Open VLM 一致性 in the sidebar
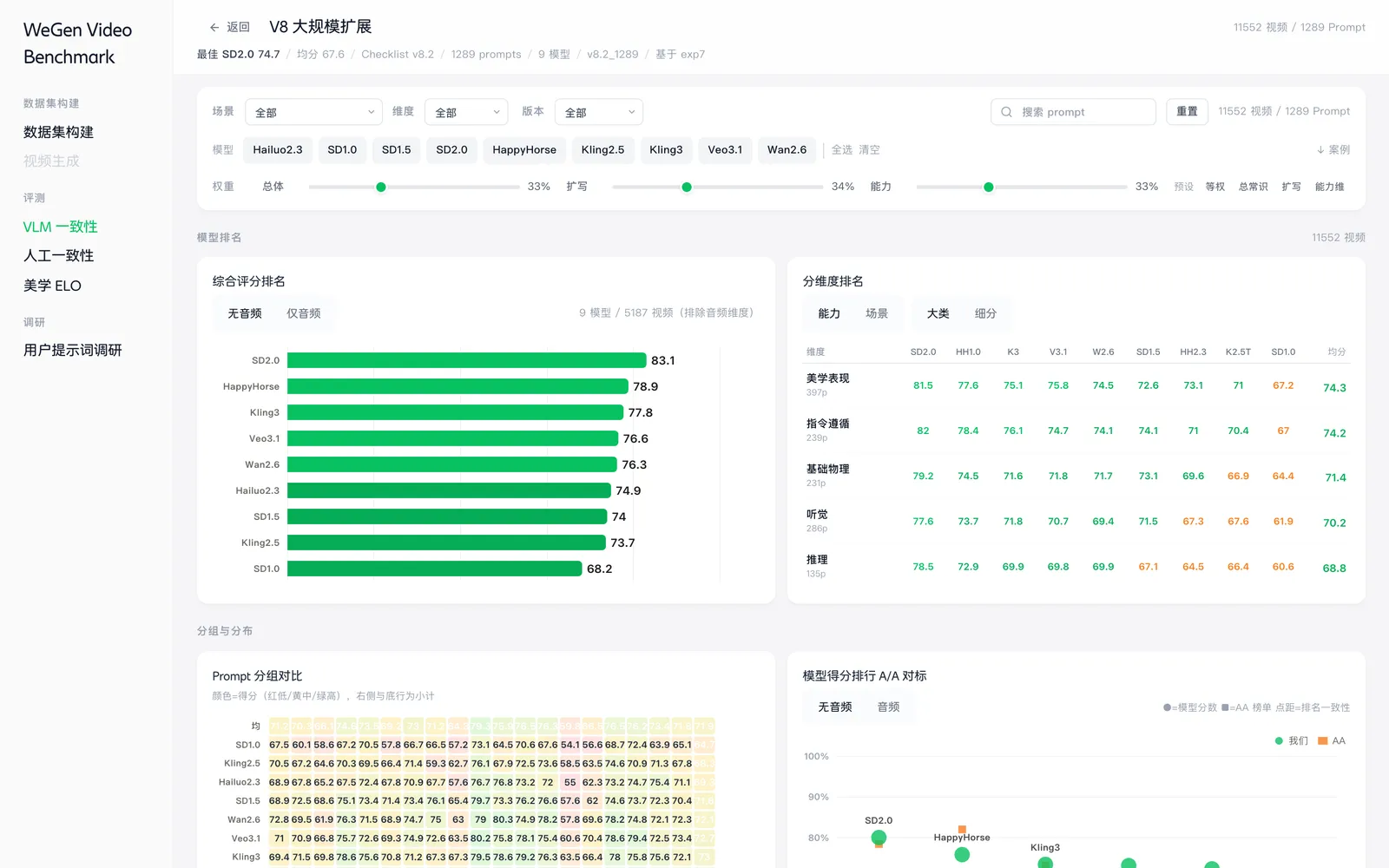This screenshot has width=1389, height=868. (x=60, y=227)
